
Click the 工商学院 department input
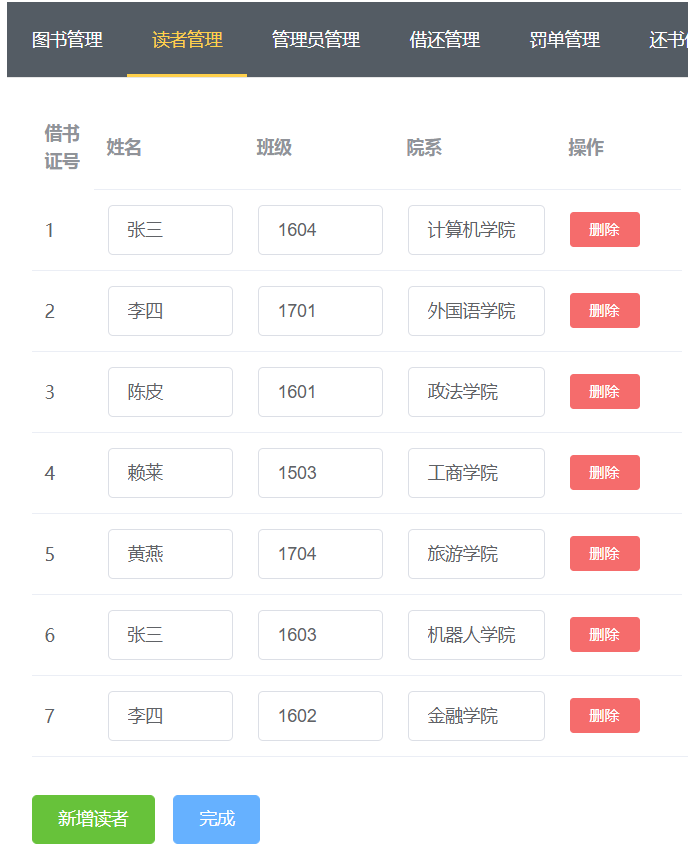(x=476, y=473)
